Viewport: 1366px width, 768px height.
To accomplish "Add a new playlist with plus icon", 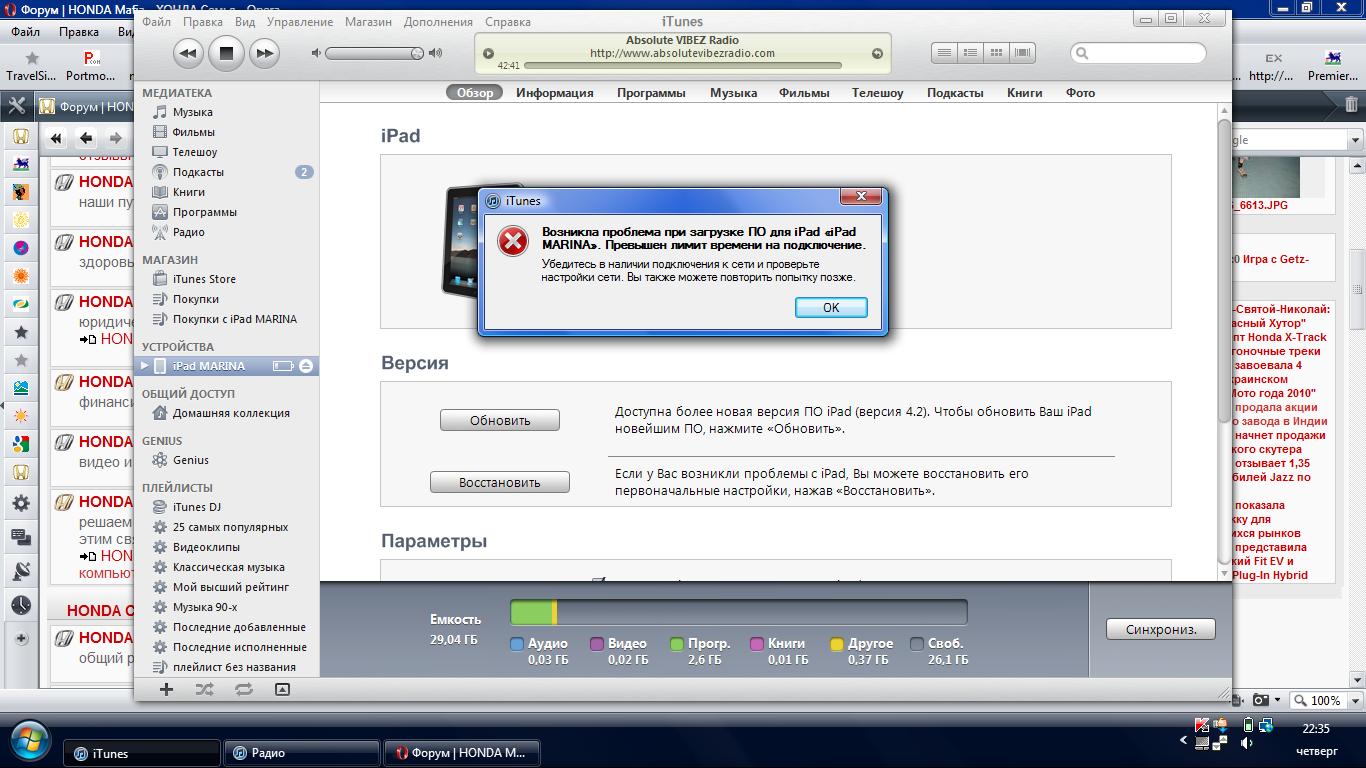I will point(167,689).
